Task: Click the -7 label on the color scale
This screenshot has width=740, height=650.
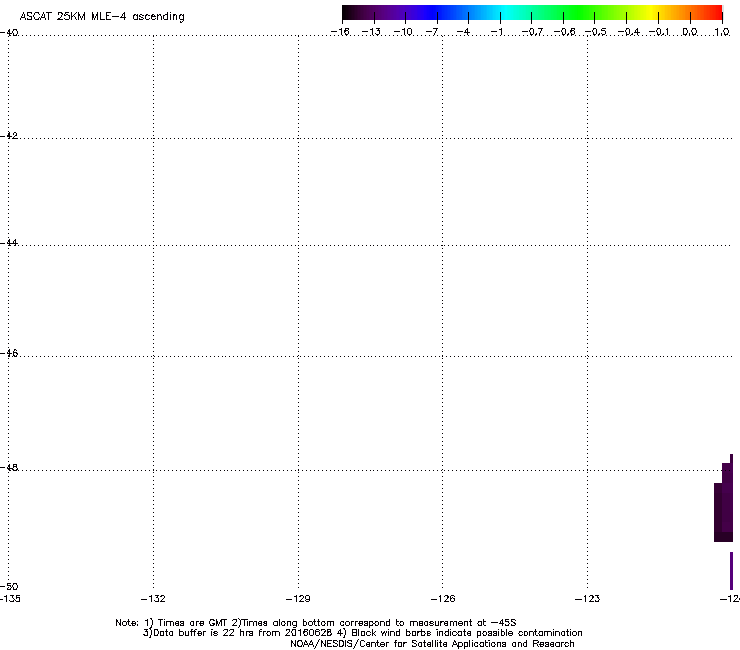Action: 432,32
